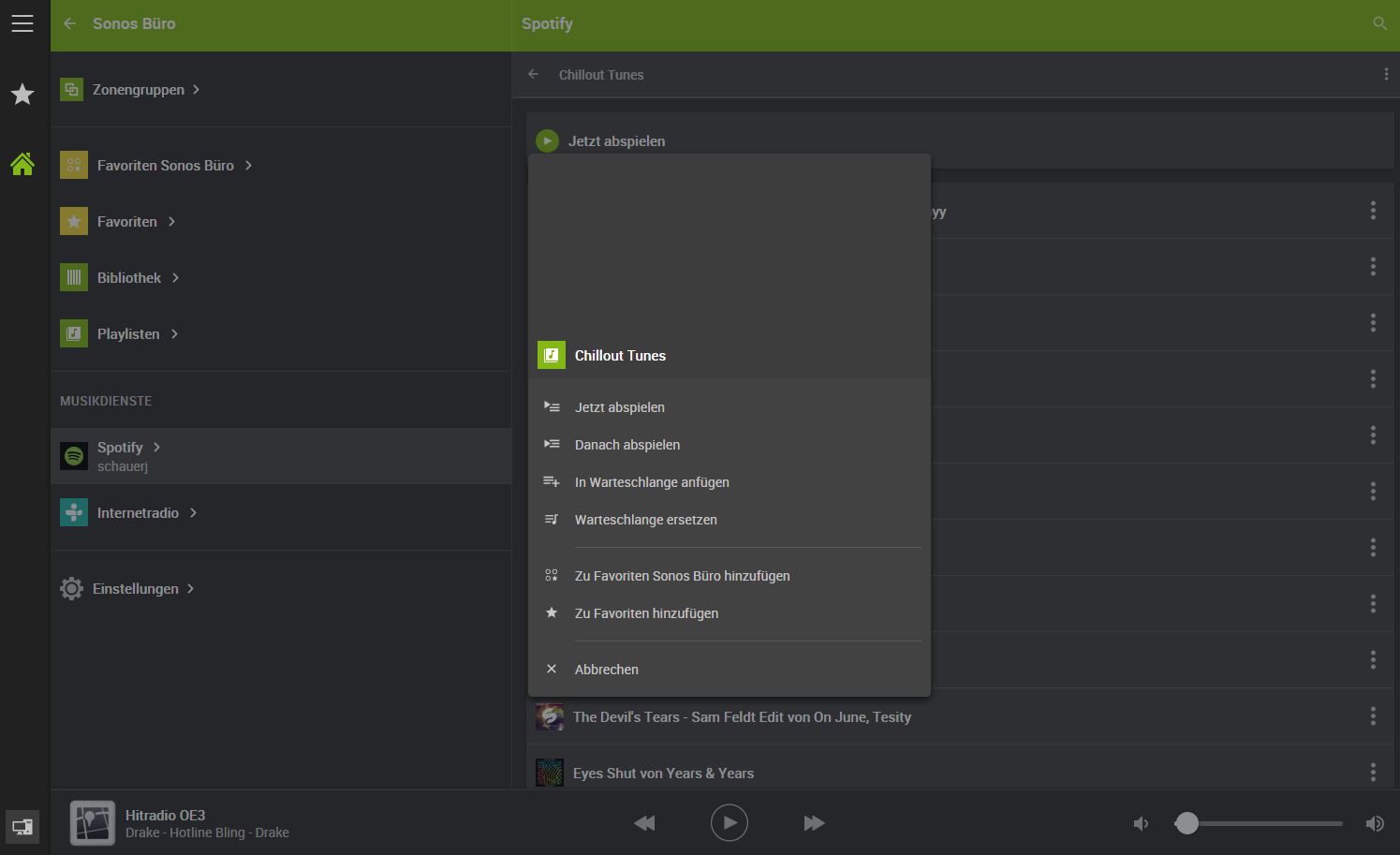The image size is (1400, 855).
Task: Select The Devil's Tears track title
Action: 742,716
